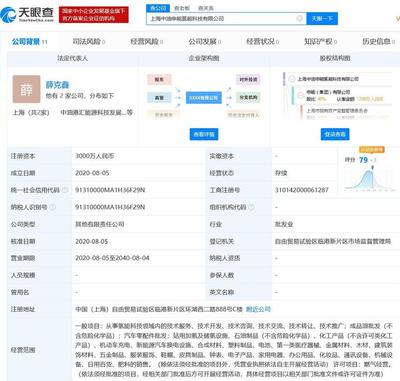Open the 经营风险 tab

147,42
